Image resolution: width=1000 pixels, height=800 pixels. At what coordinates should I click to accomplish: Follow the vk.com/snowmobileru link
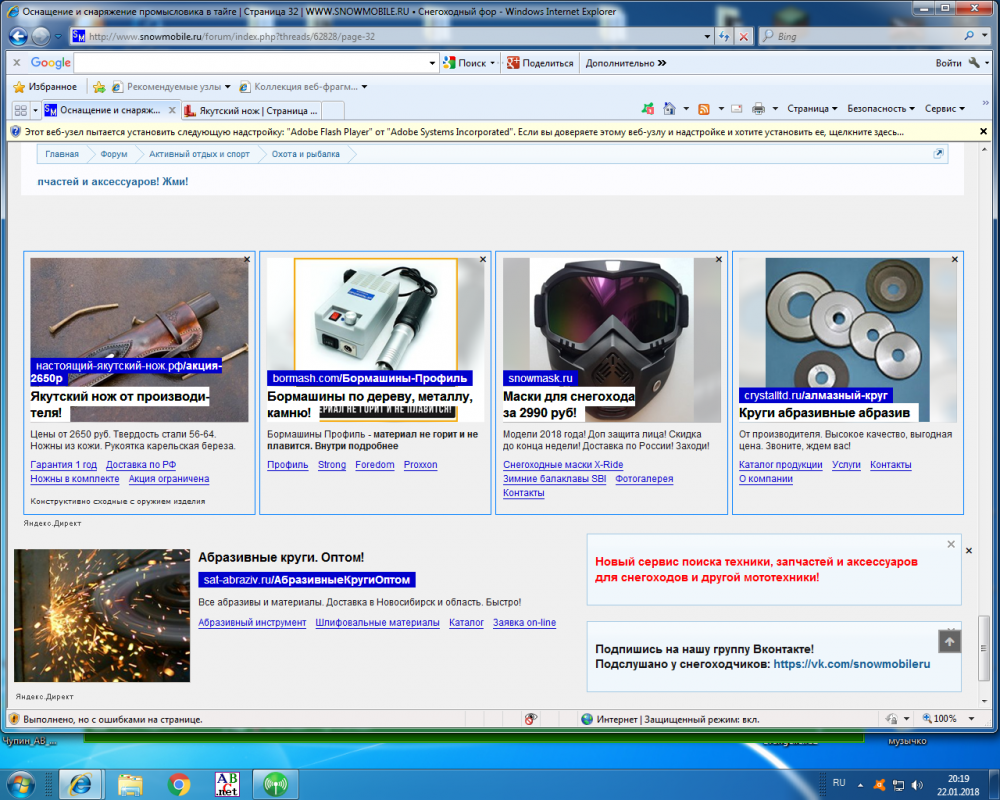[852, 664]
